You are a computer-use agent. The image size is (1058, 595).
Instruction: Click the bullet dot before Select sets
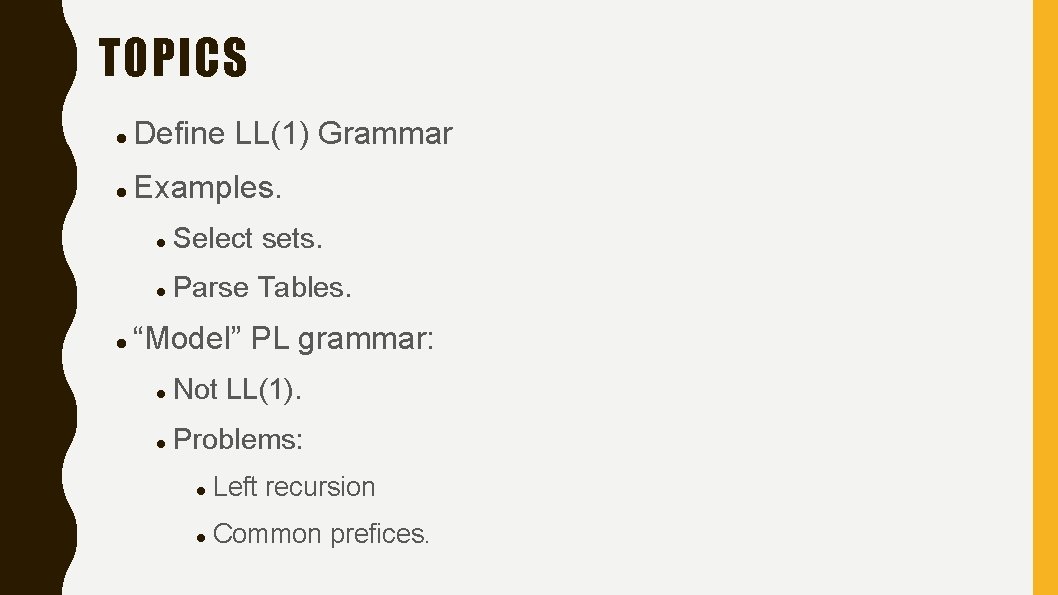point(161,243)
